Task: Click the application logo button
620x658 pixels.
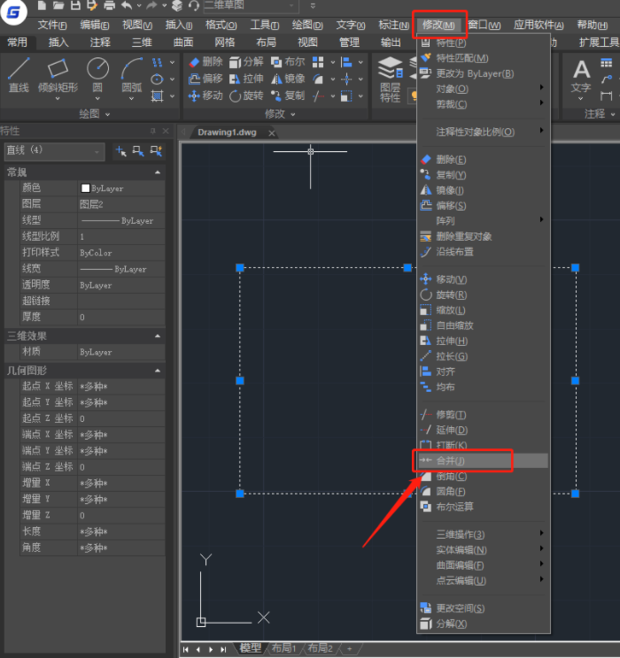Action: click(x=13, y=12)
